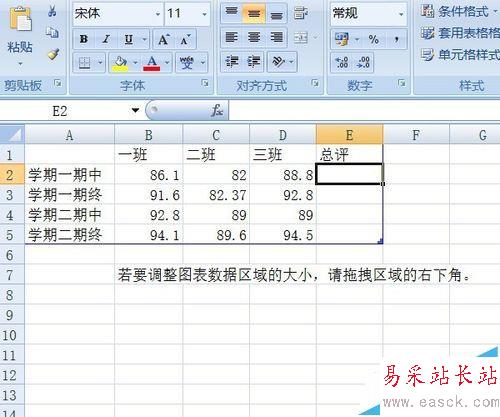The image size is (500, 417).
Task: Select column B header
Action: coord(149,135)
